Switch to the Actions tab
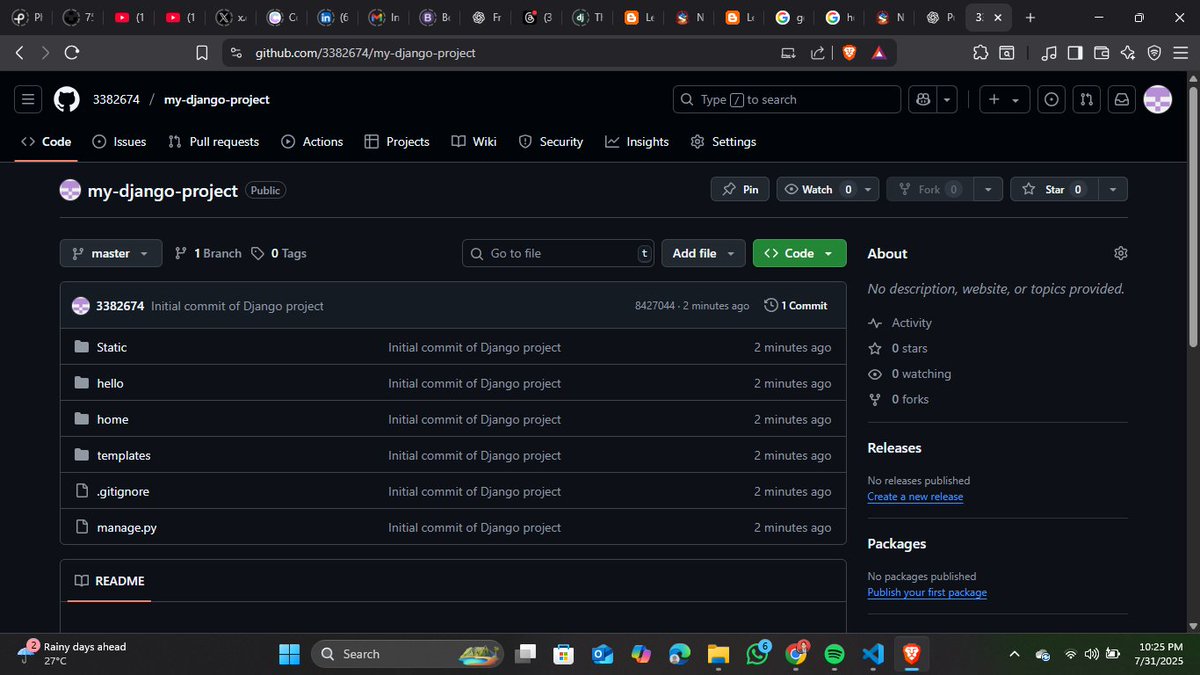The image size is (1200, 675). click(312, 142)
